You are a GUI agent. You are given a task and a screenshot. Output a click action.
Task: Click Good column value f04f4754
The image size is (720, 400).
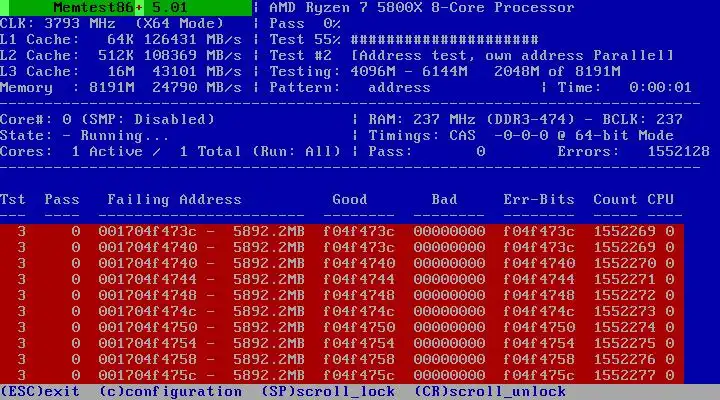(359, 344)
